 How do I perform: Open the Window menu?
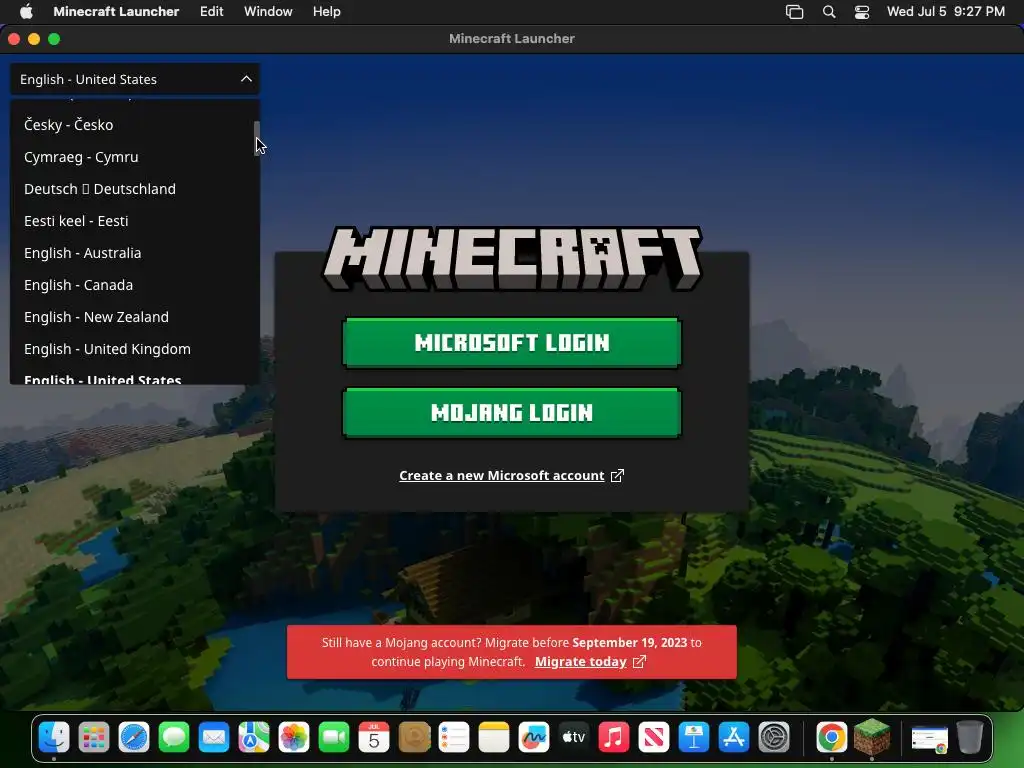[268, 11]
